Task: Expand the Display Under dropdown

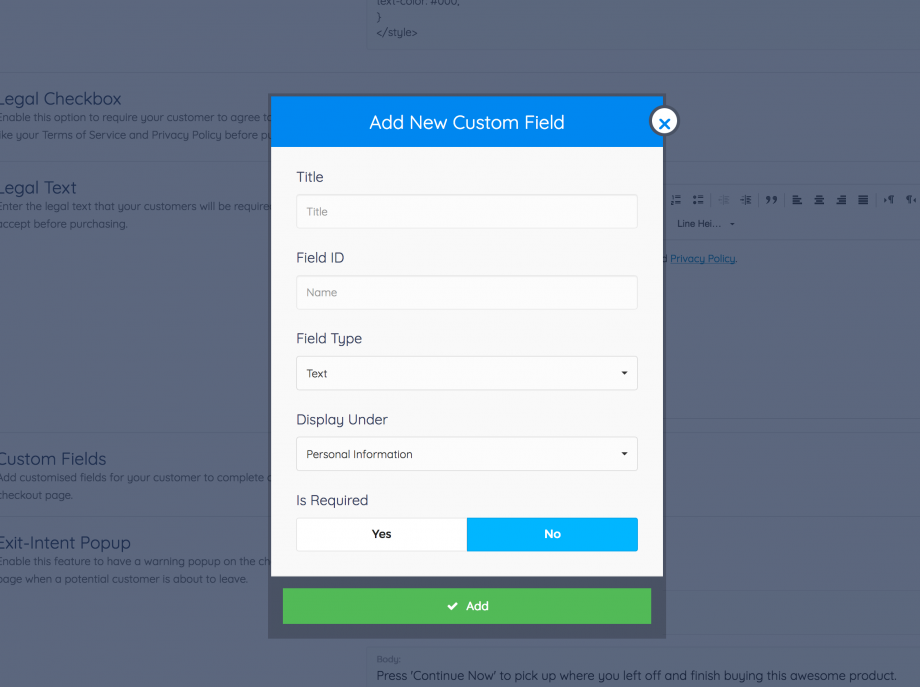Action: [x=467, y=454]
